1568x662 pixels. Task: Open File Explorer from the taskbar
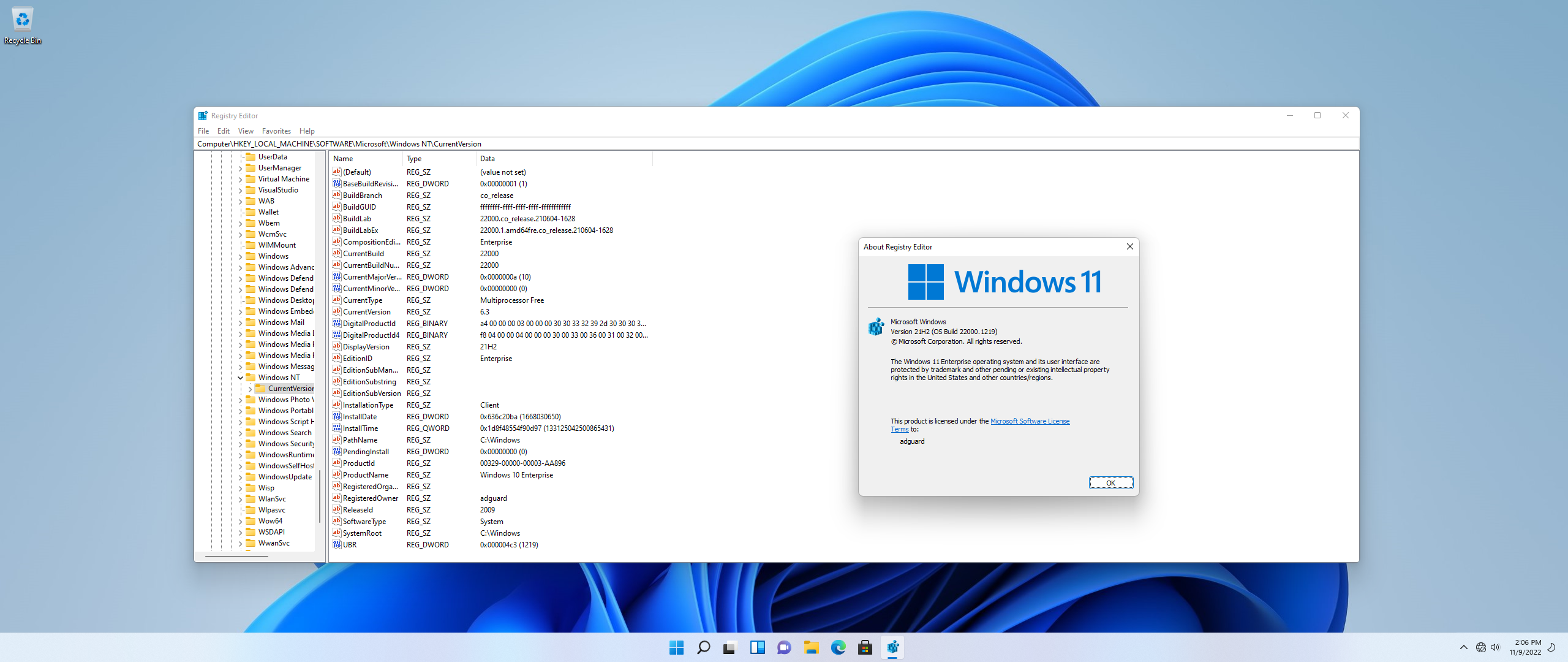pyautogui.click(x=811, y=647)
